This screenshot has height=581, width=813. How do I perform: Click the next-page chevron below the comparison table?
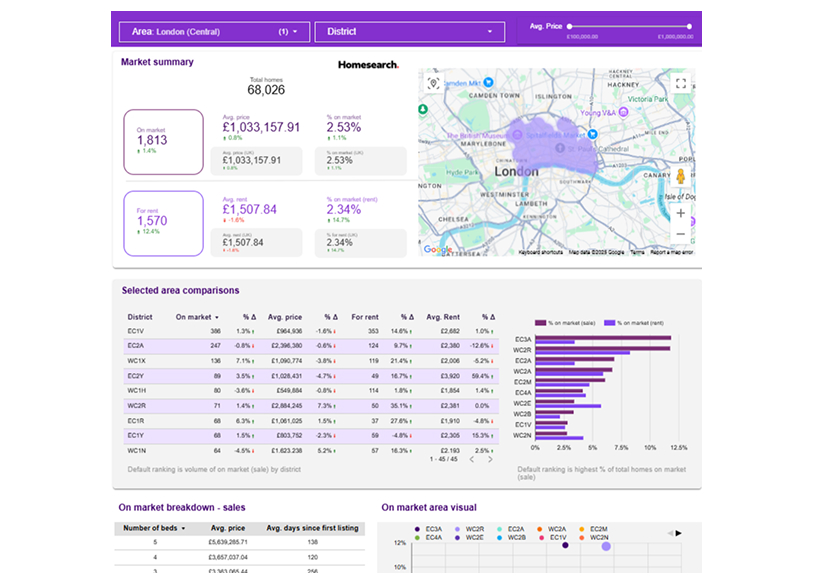[488, 457]
